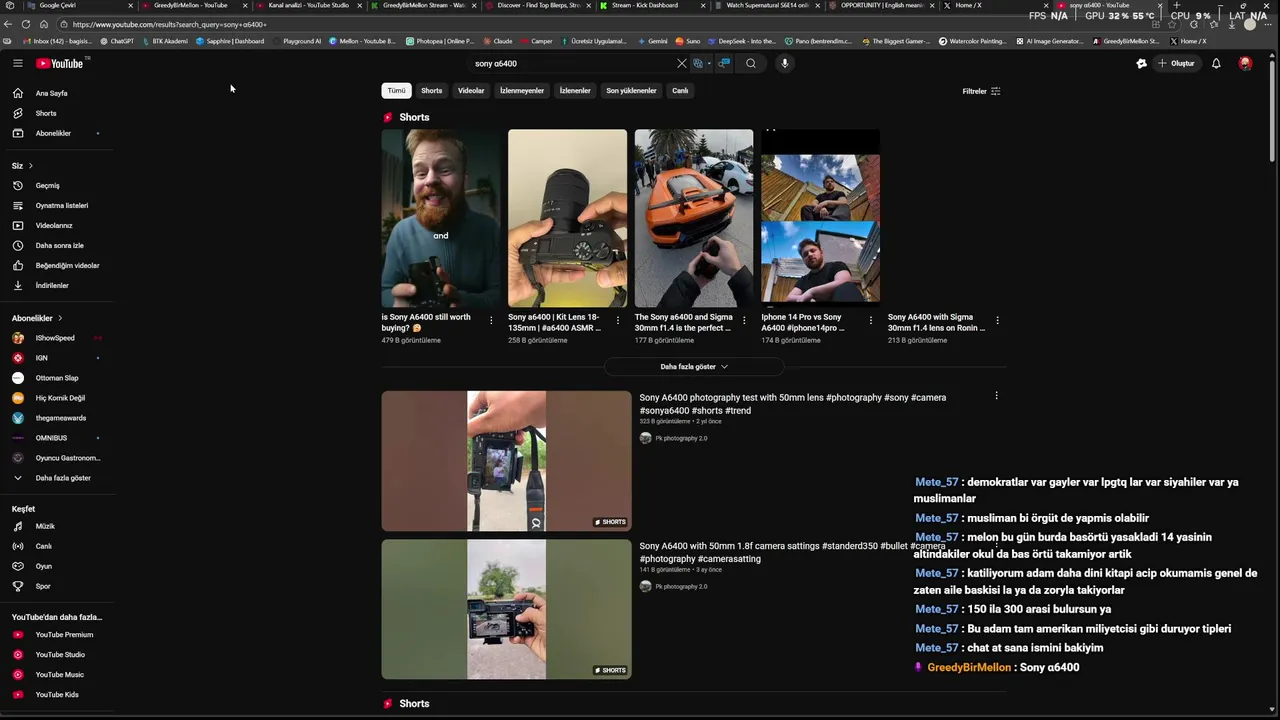The height and width of the screenshot is (720, 1280).
Task: Open the notifications bell
Action: tap(1216, 63)
